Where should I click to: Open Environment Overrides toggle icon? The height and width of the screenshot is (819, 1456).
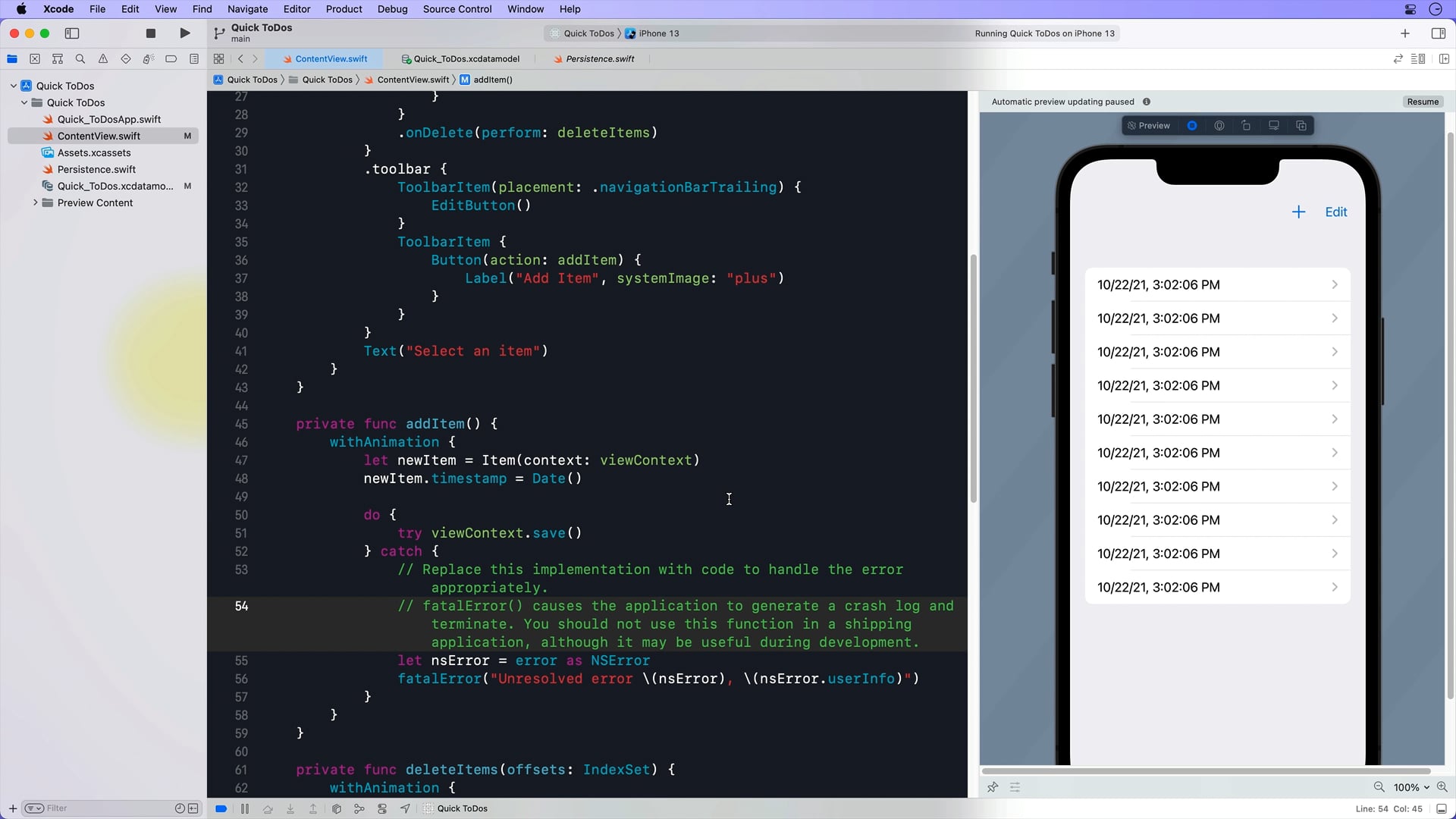point(382,808)
